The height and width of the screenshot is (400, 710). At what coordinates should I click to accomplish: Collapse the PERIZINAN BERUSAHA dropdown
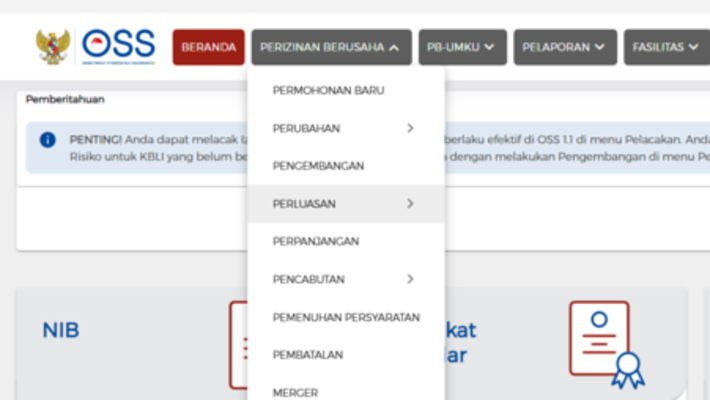[331, 47]
